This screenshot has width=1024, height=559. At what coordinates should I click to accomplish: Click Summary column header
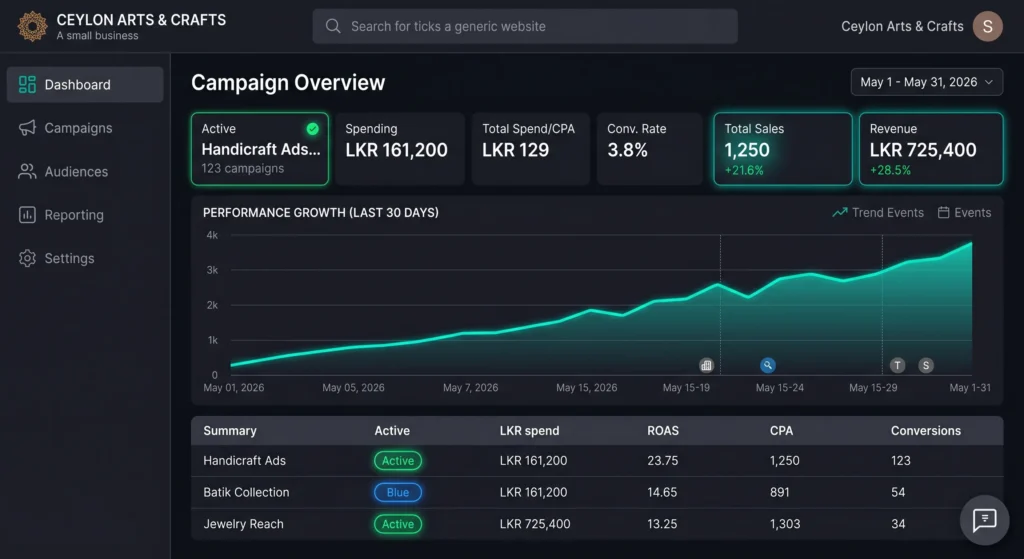point(230,430)
